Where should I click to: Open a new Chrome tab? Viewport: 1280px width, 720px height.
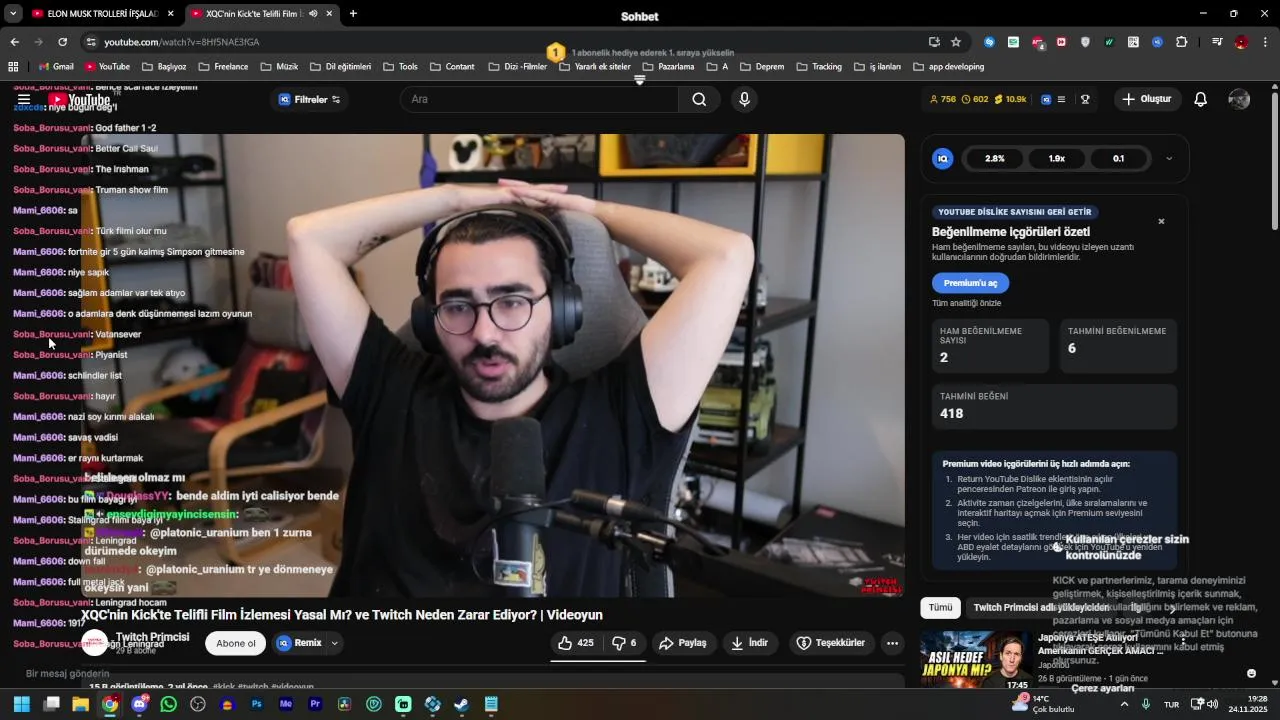(x=353, y=14)
